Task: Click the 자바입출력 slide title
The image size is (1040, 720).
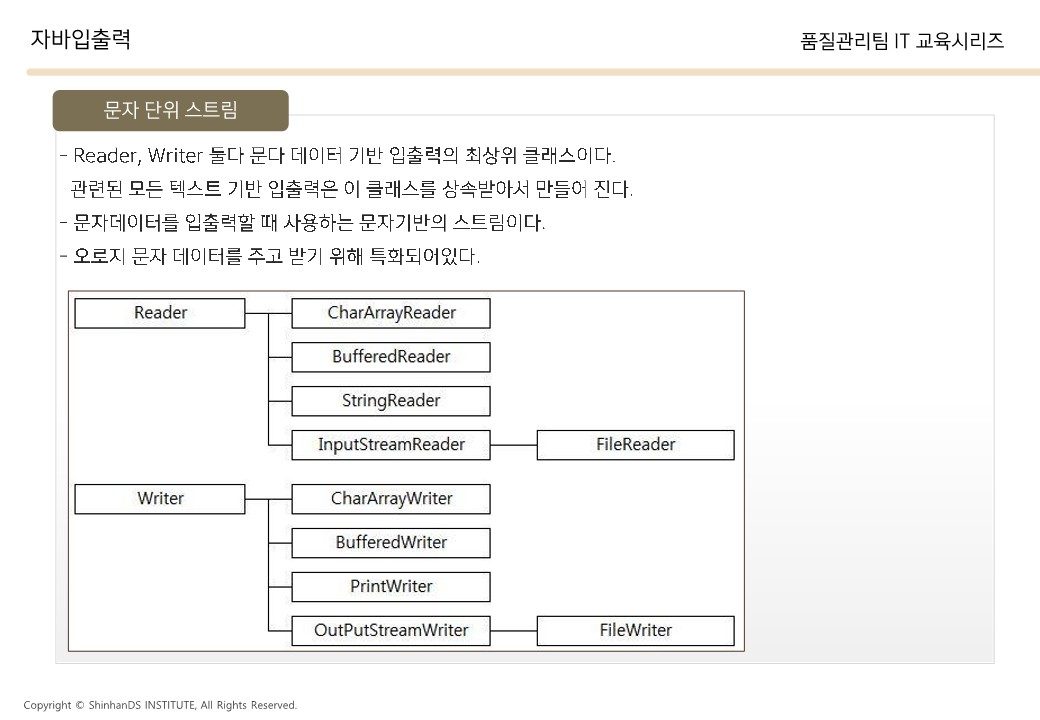Action: coord(80,39)
